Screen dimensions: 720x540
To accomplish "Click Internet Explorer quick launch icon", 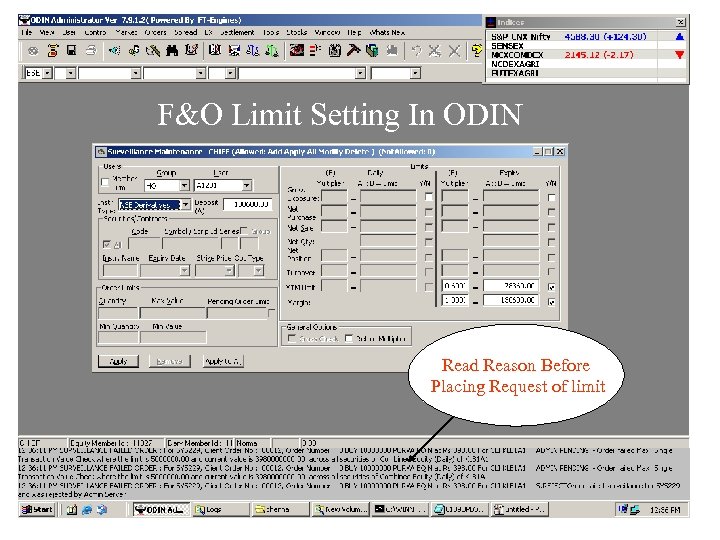I will (x=87, y=509).
